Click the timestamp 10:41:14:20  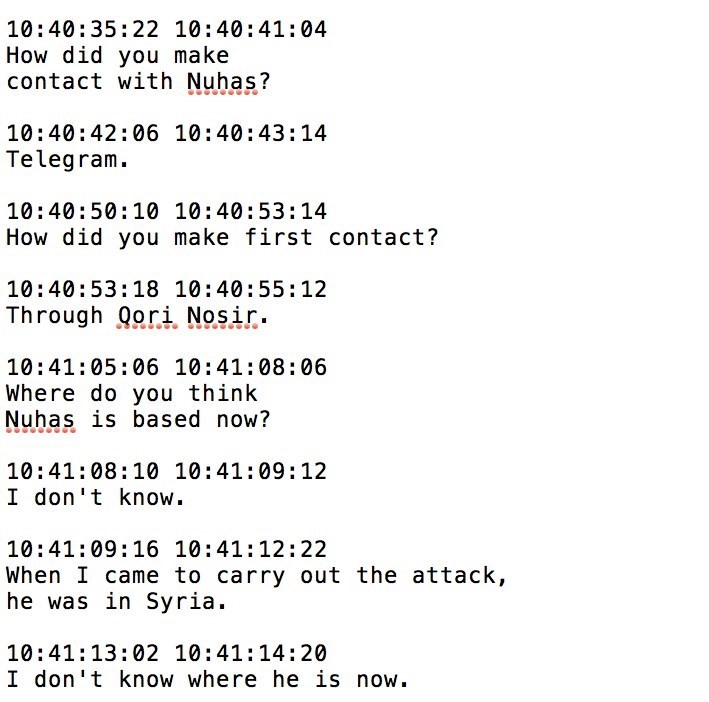pyautogui.click(x=250, y=653)
